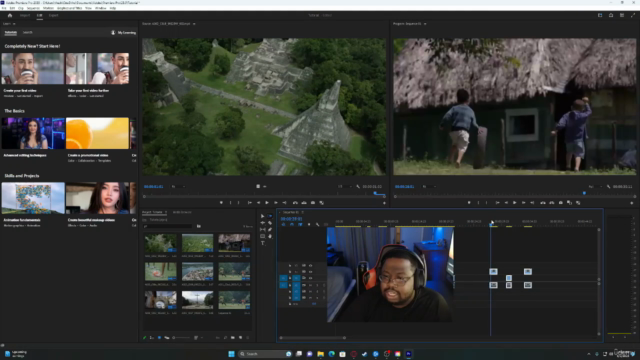Open Source monitor wrench settings
This screenshot has width=640, height=360.
(358, 187)
